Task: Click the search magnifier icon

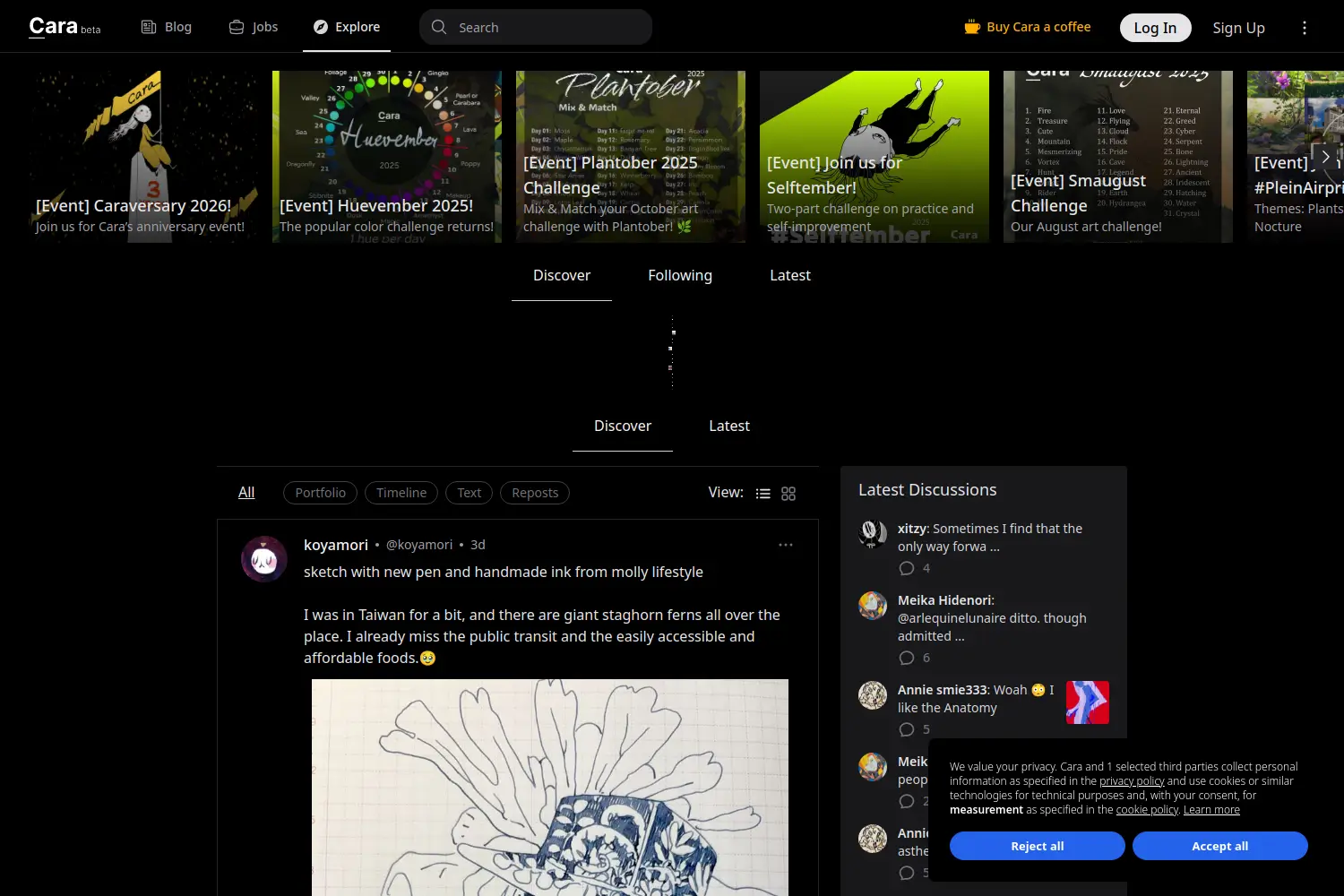Action: pyautogui.click(x=439, y=27)
